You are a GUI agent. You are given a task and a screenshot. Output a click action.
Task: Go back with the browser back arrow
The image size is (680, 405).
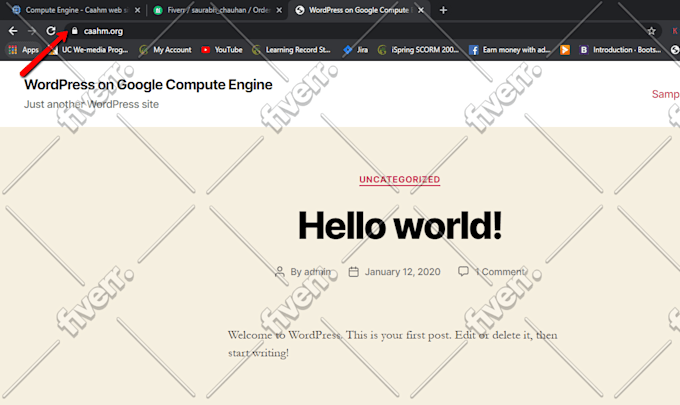13,31
